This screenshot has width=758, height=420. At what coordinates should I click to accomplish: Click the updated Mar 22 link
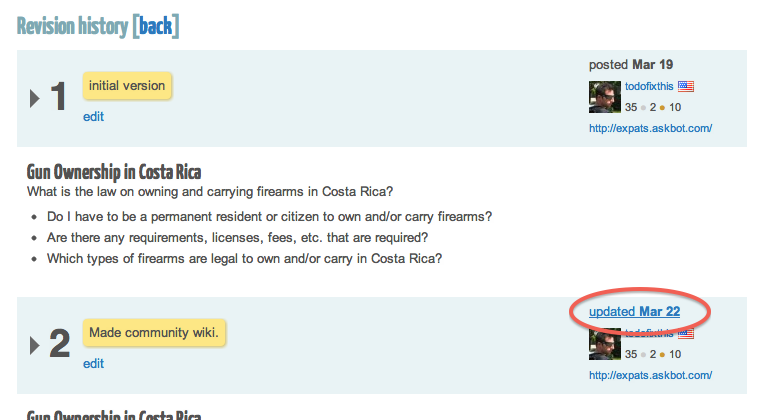click(x=634, y=312)
